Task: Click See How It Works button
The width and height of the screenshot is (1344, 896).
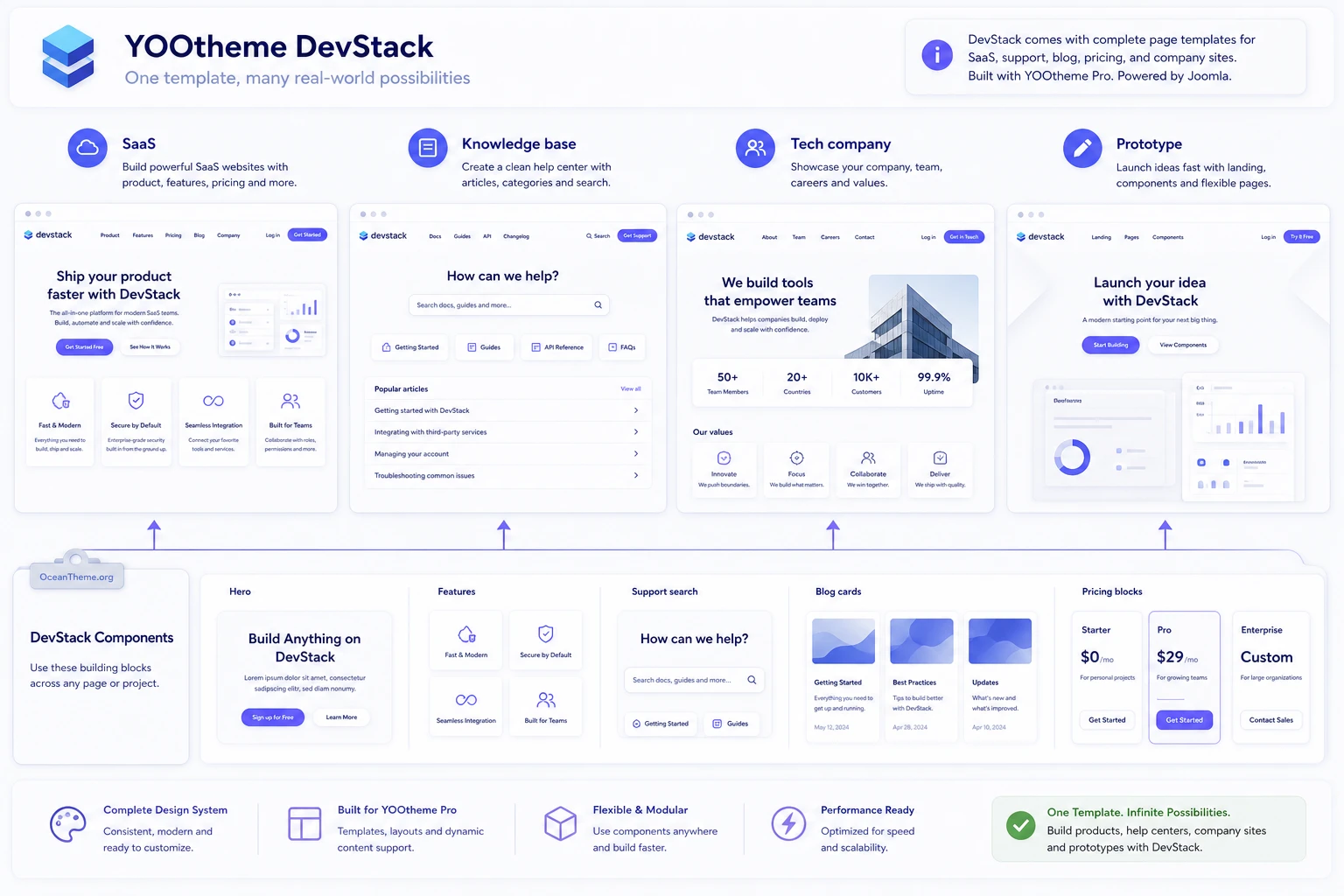Action: point(150,347)
